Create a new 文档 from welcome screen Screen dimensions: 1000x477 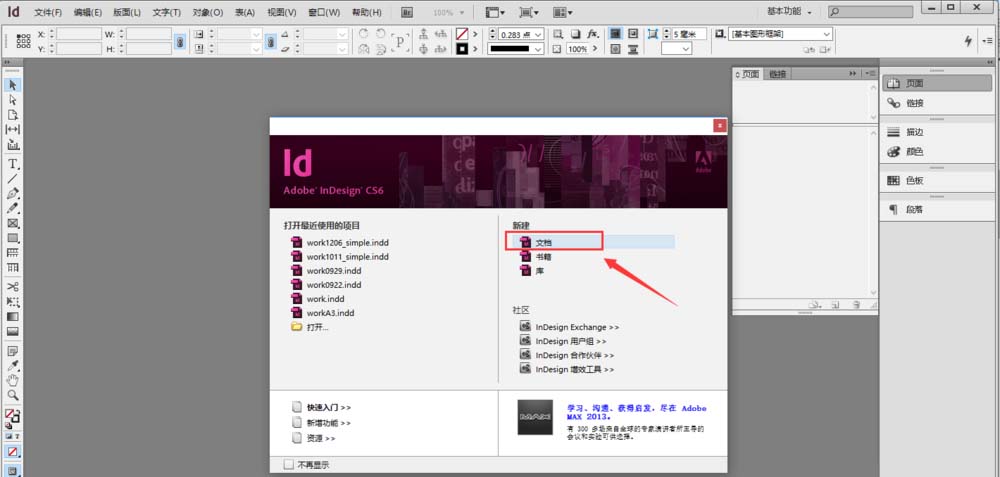543,242
